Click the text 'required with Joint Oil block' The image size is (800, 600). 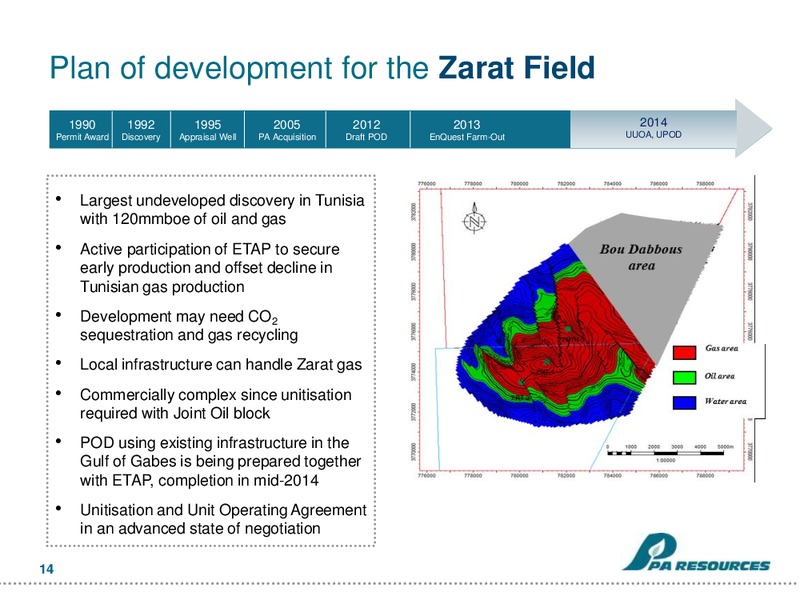tap(175, 413)
